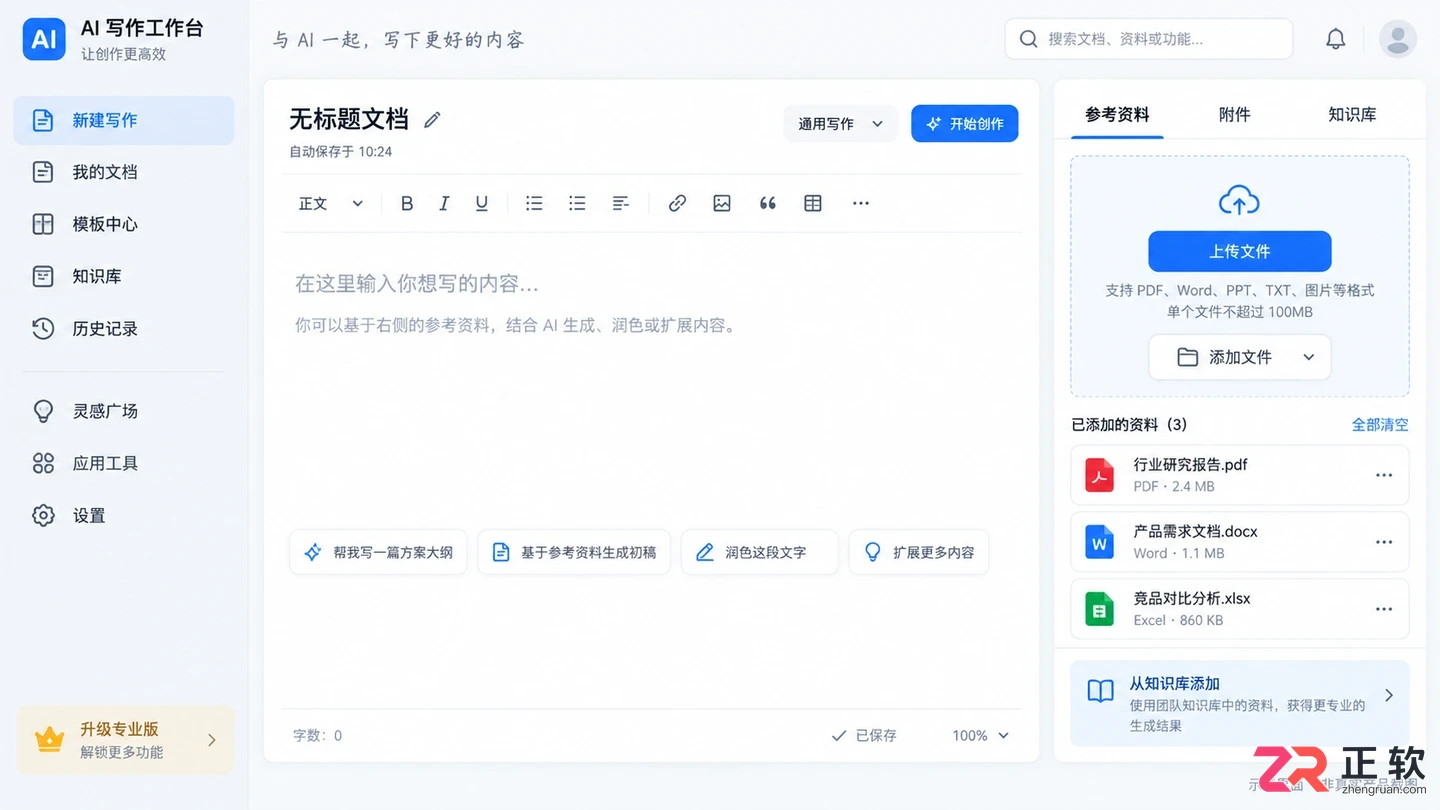Open the 添加文件 dropdown
The image size is (1440, 810).
[1240, 357]
